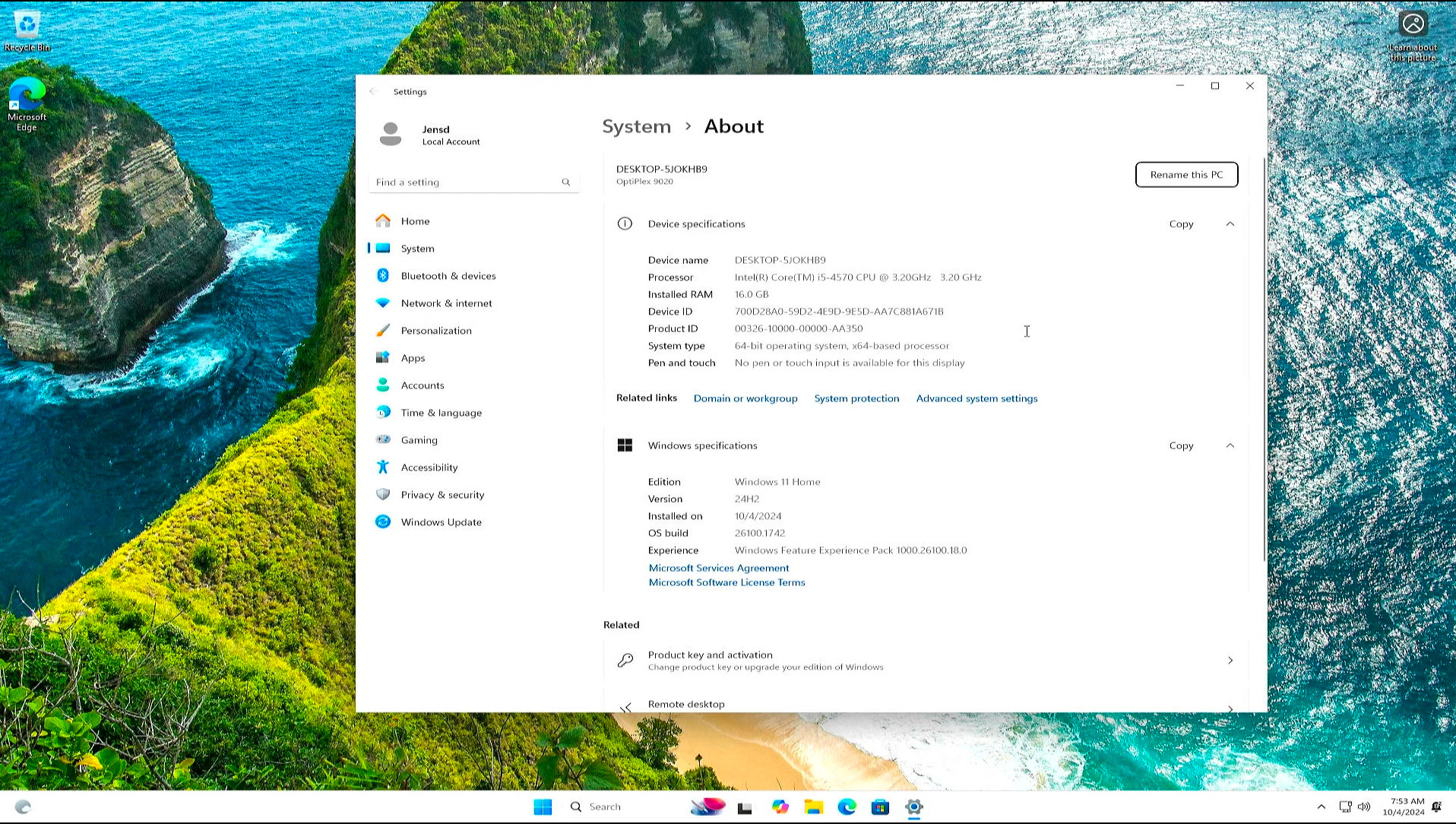Image resolution: width=1456 pixels, height=824 pixels.
Task: Collapse the Device specifications section
Action: (1230, 223)
